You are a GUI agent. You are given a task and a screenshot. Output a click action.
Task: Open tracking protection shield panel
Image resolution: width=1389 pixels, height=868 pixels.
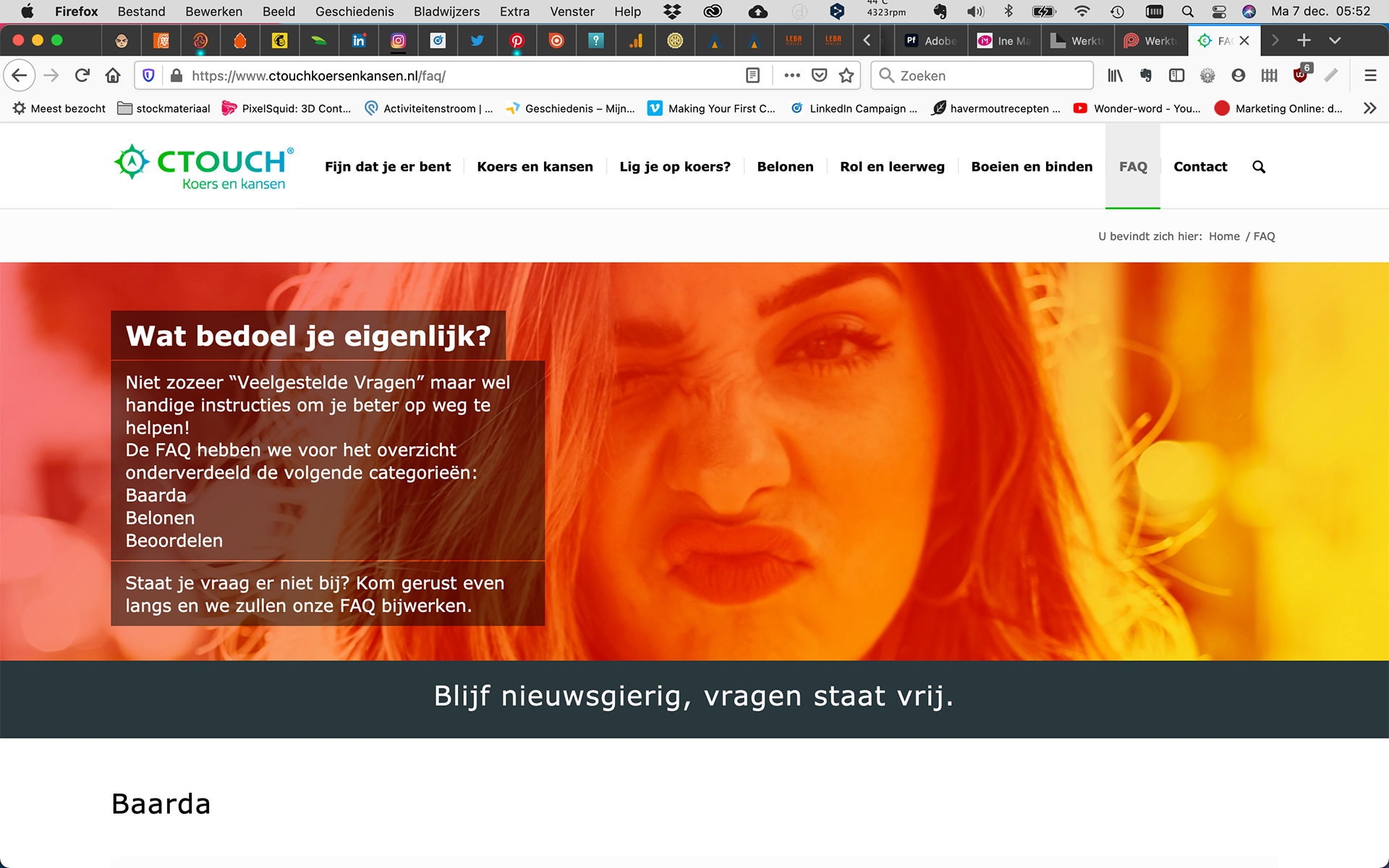pyautogui.click(x=148, y=75)
